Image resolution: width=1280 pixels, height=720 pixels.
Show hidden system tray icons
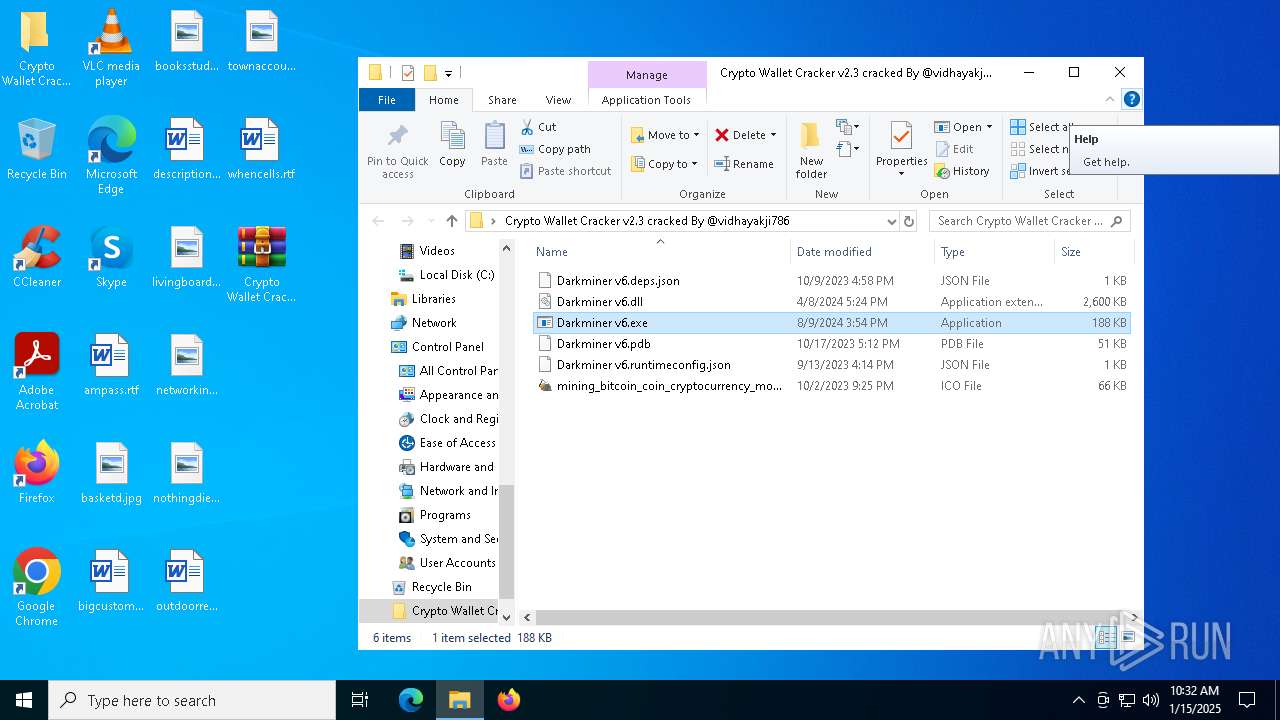point(1078,700)
